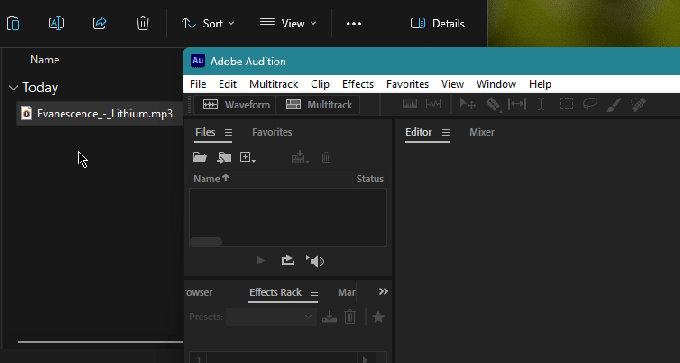Open the Clip menu in Adobe Audition
Image resolution: width=680 pixels, height=363 pixels.
(320, 84)
